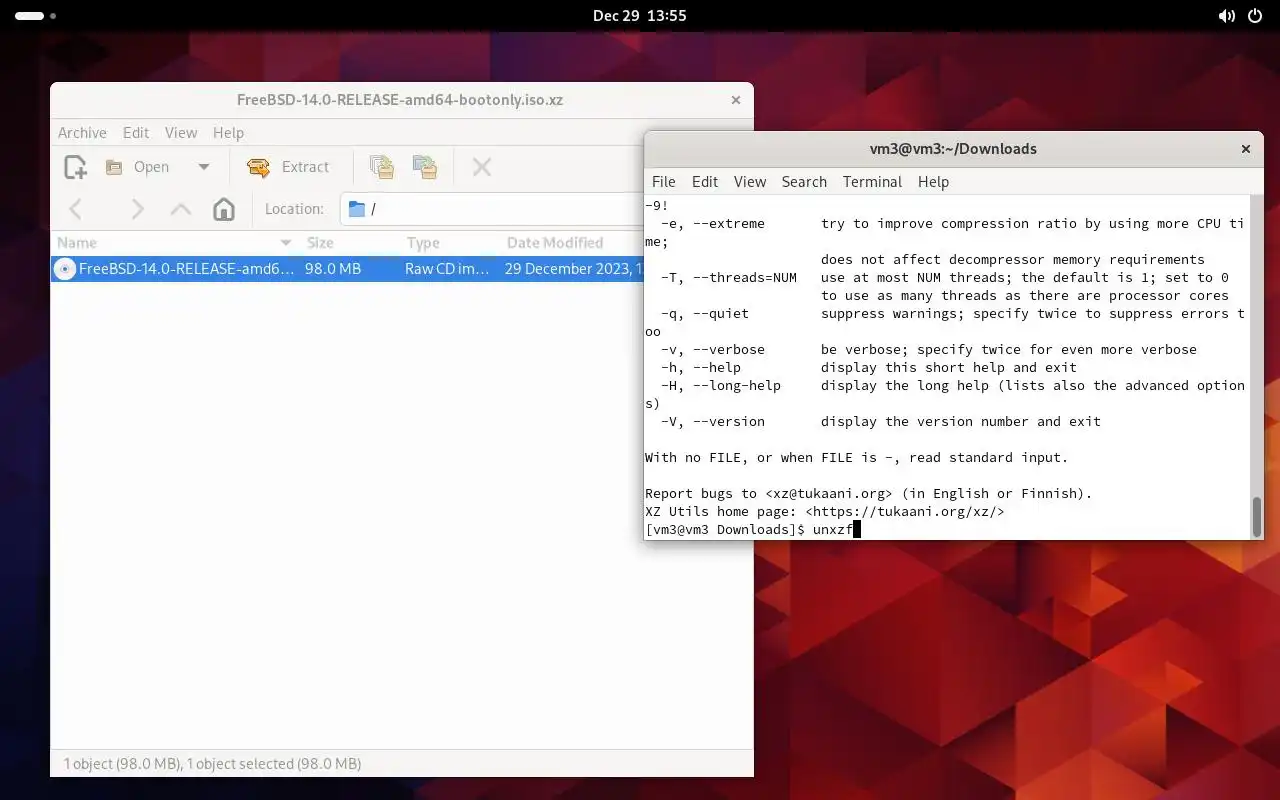Go back with the left arrow icon
Screen dimensions: 1280x800
pyautogui.click(x=75, y=209)
